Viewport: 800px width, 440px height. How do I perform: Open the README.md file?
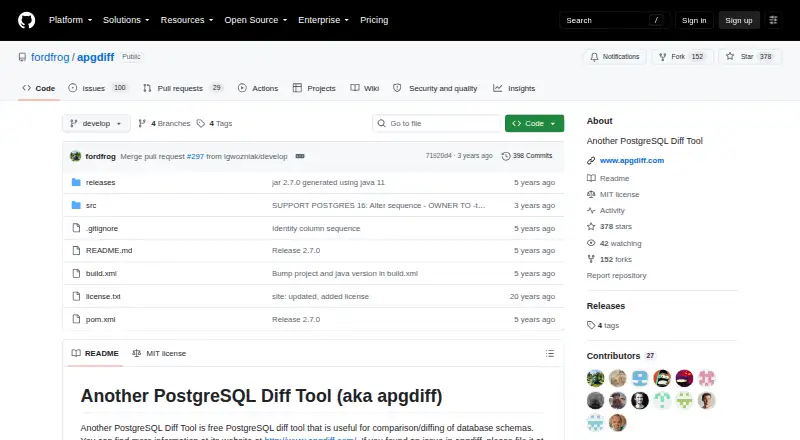click(109, 250)
